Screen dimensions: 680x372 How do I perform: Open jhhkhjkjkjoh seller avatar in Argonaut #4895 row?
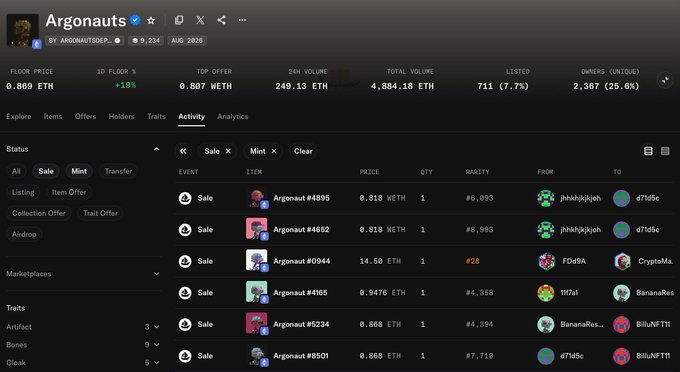tap(546, 198)
